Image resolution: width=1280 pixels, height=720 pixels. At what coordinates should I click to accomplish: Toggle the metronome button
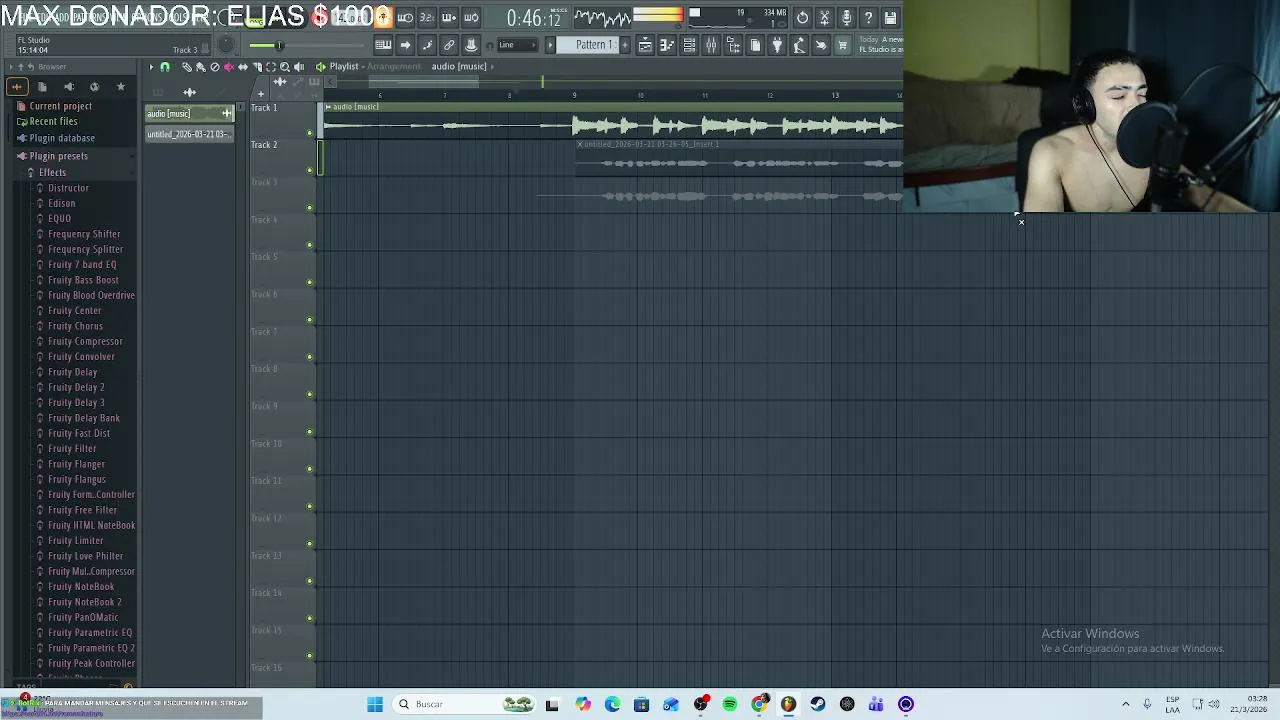coord(383,17)
